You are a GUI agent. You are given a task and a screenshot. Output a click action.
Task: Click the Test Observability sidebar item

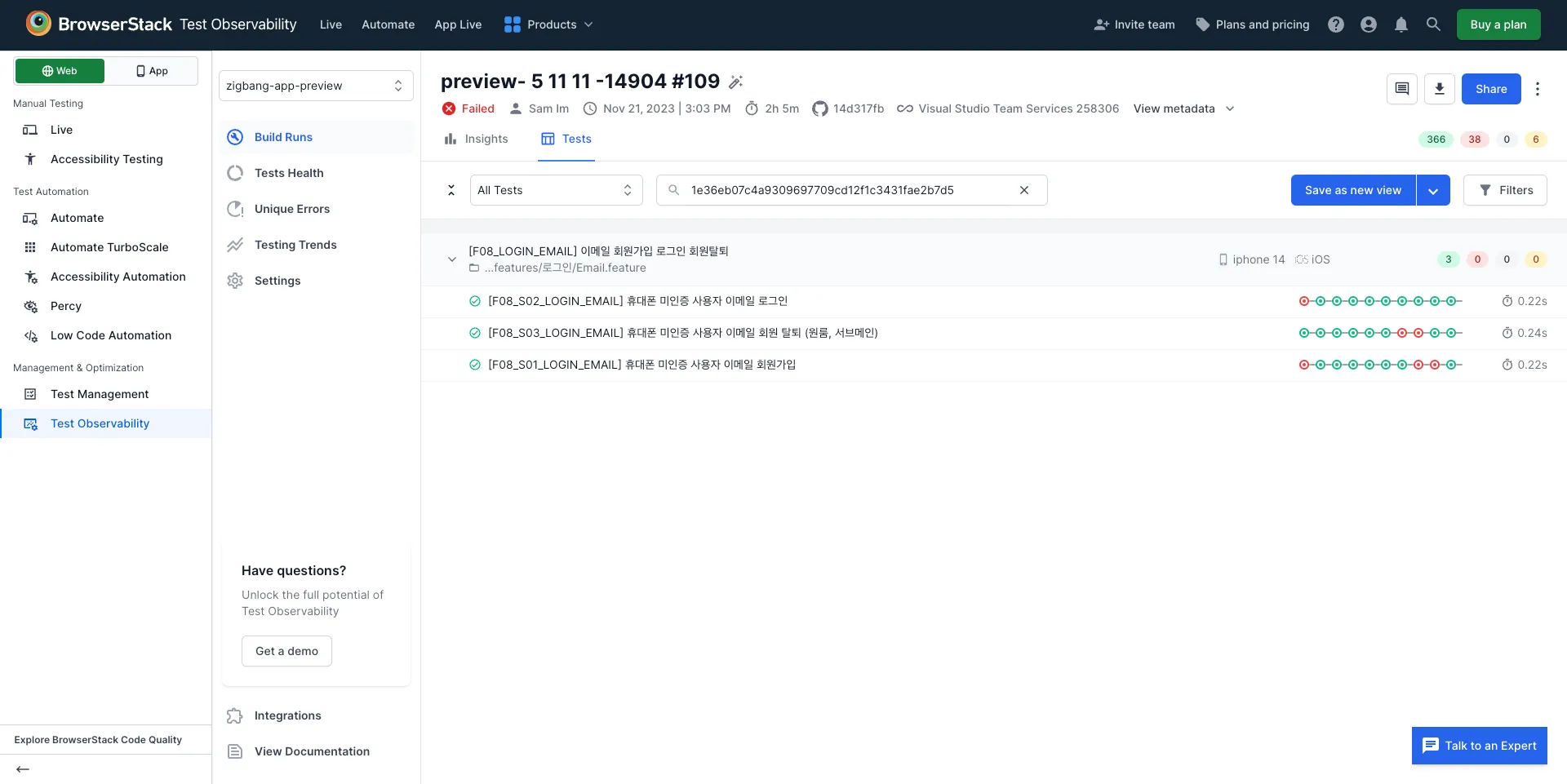click(x=106, y=423)
